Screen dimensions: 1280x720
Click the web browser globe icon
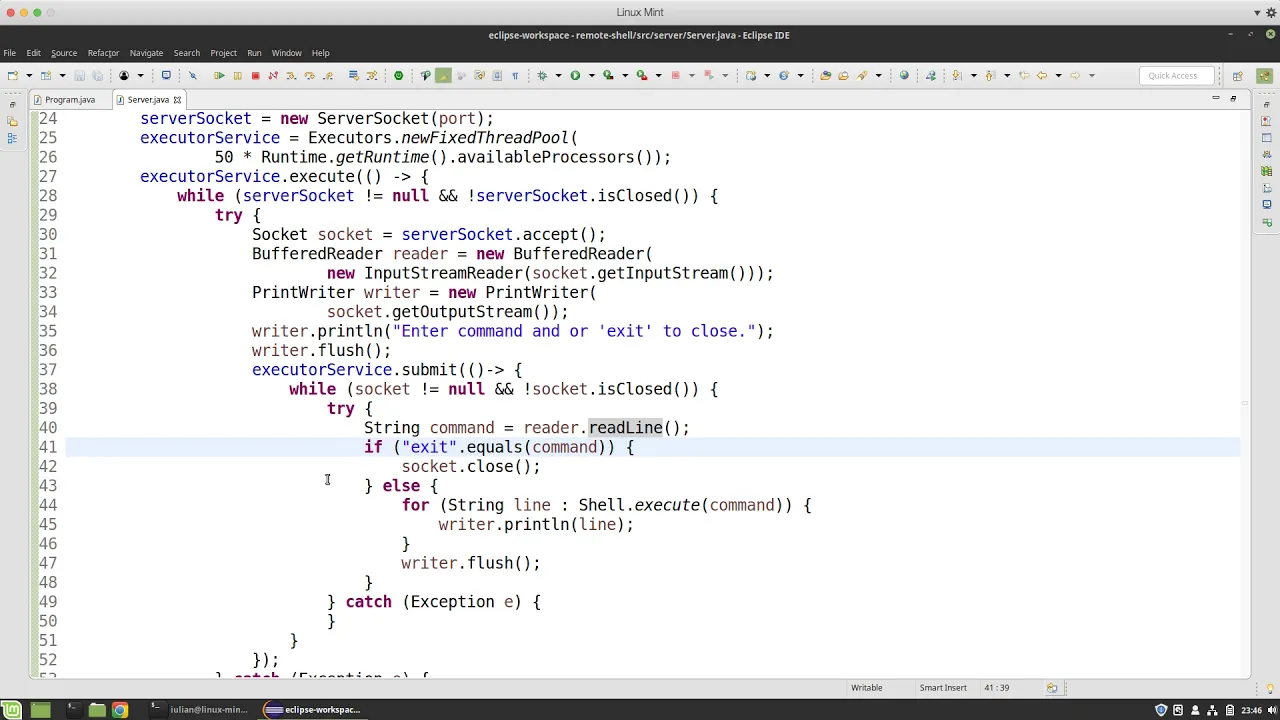[x=904, y=75]
